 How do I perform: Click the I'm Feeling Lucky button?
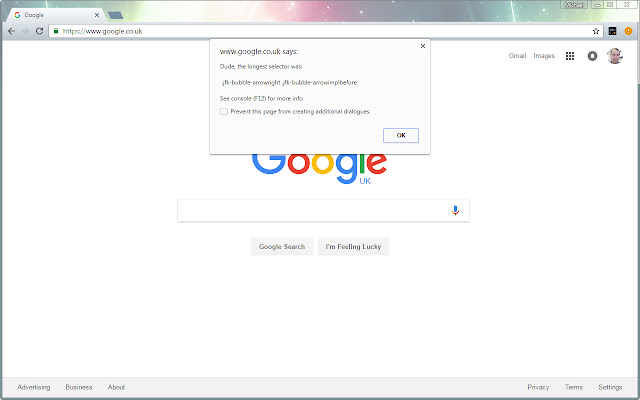pyautogui.click(x=353, y=247)
